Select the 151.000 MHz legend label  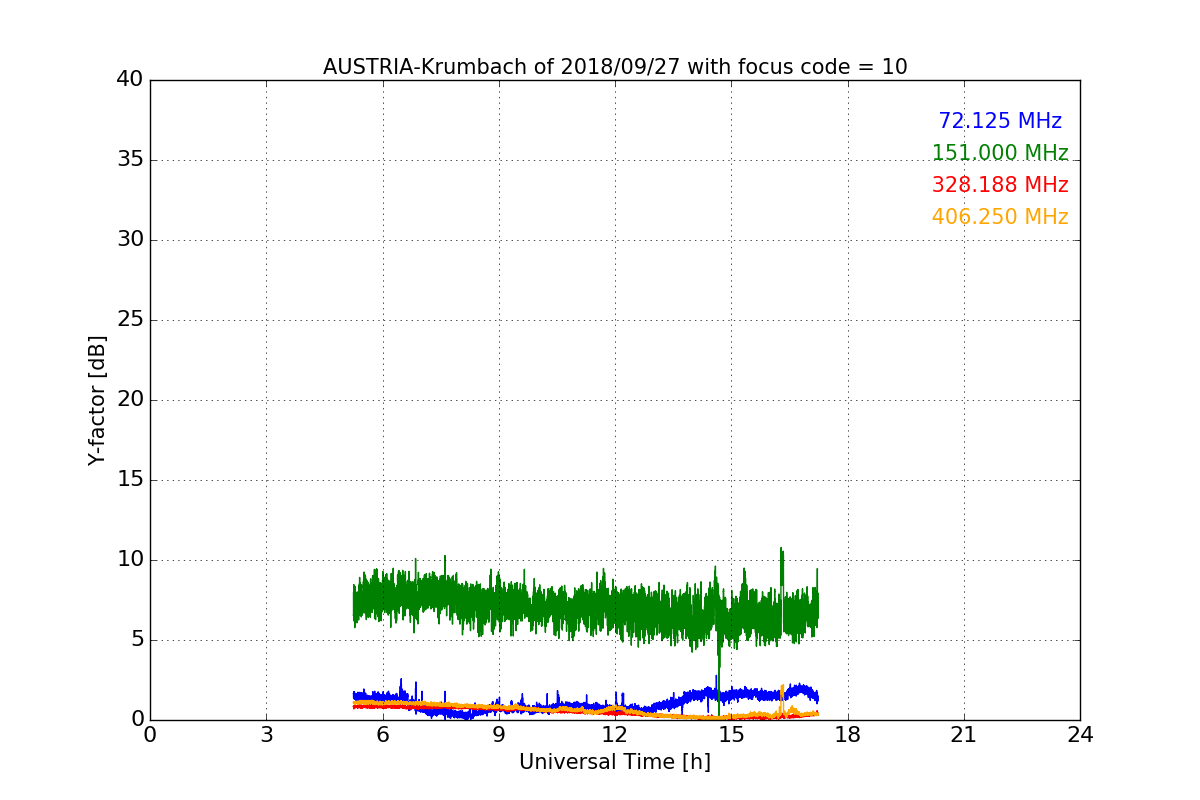click(1000, 153)
